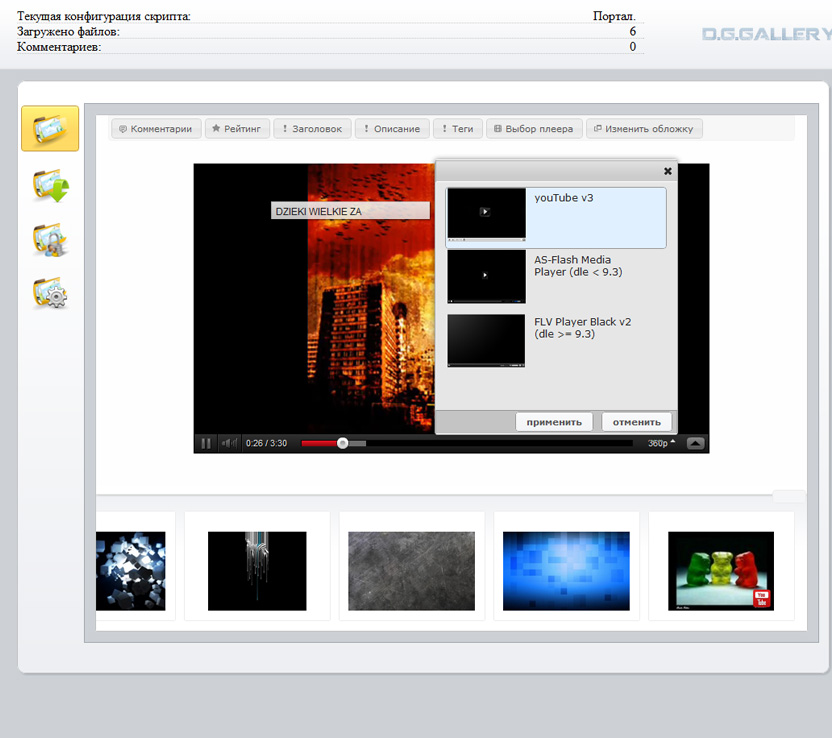
Task: Open the gummy bears YouTube thumbnail
Action: click(721, 571)
